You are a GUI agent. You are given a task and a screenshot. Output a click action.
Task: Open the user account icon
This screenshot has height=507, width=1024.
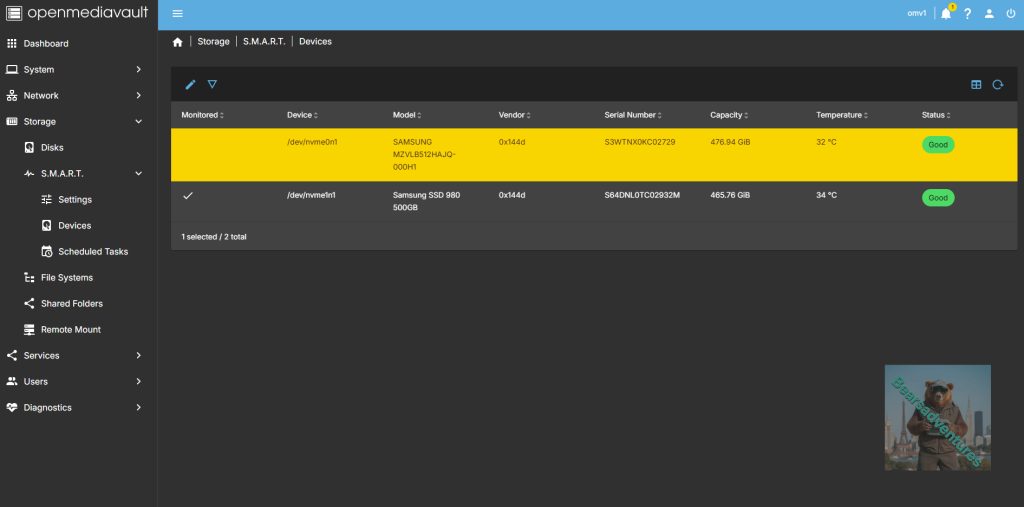pos(989,14)
